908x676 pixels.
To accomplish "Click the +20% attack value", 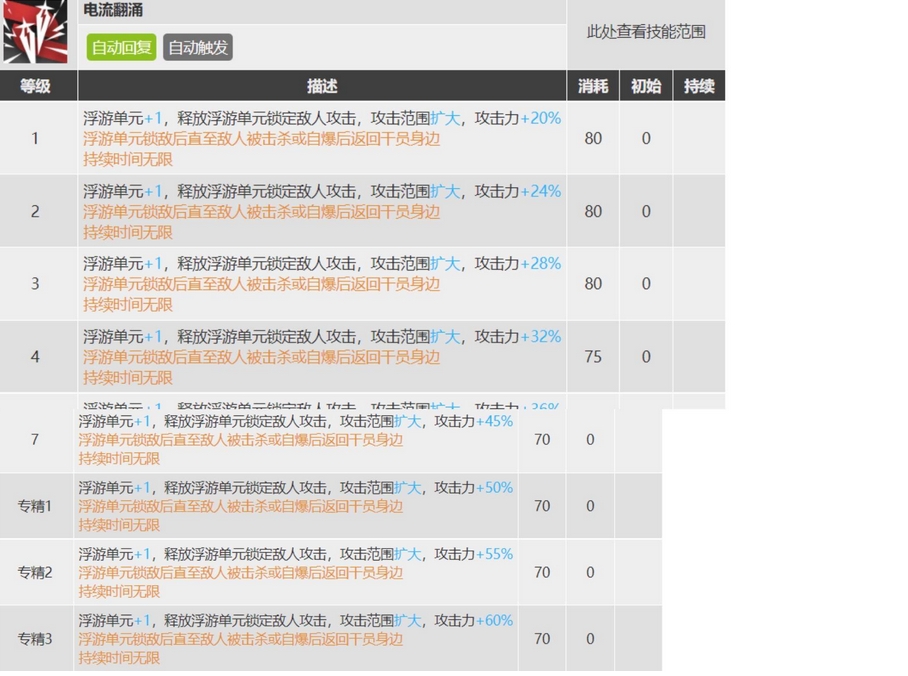I will coord(540,118).
